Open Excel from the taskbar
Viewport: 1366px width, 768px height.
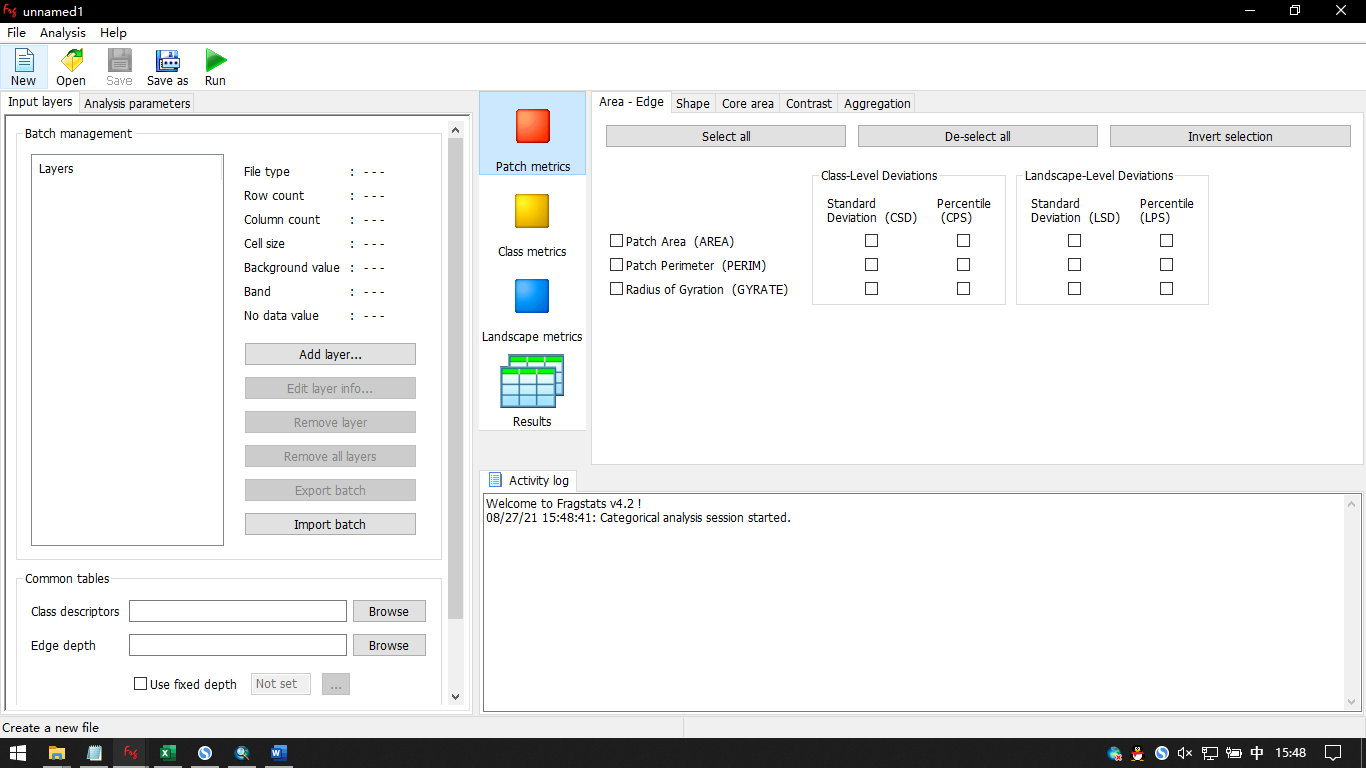[x=168, y=753]
